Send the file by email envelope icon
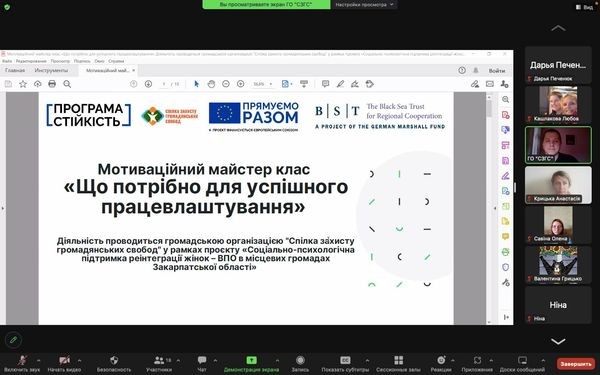 489,84
